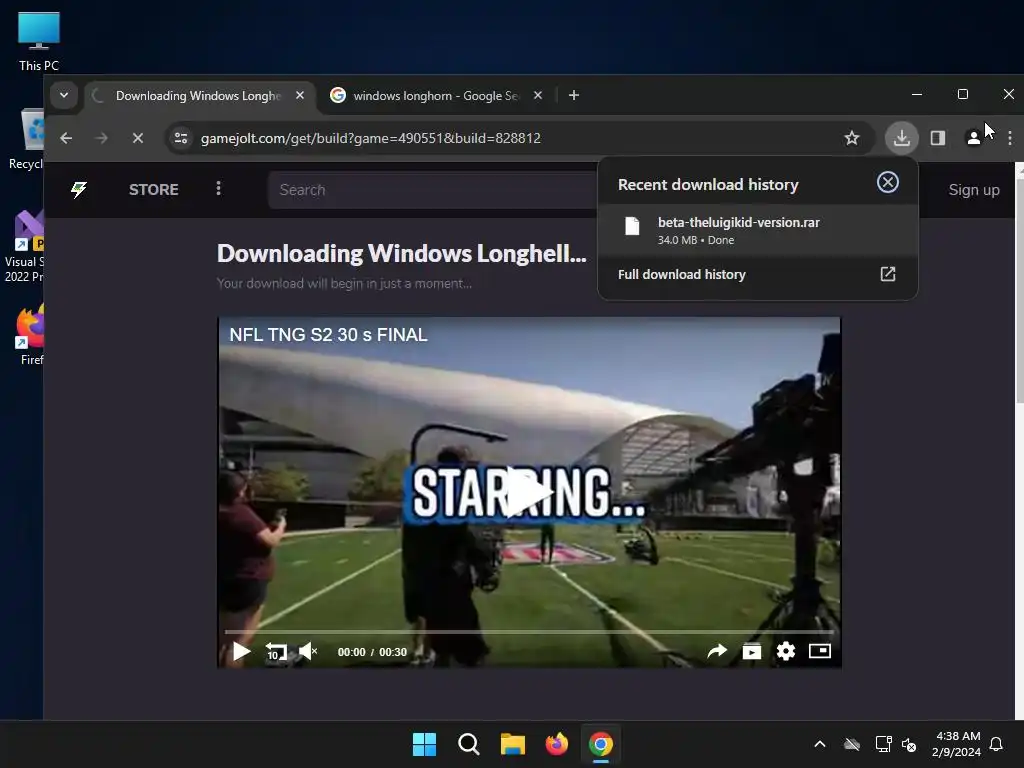The width and height of the screenshot is (1024, 768).
Task: Show hidden system tray icons
Action: (x=820, y=744)
